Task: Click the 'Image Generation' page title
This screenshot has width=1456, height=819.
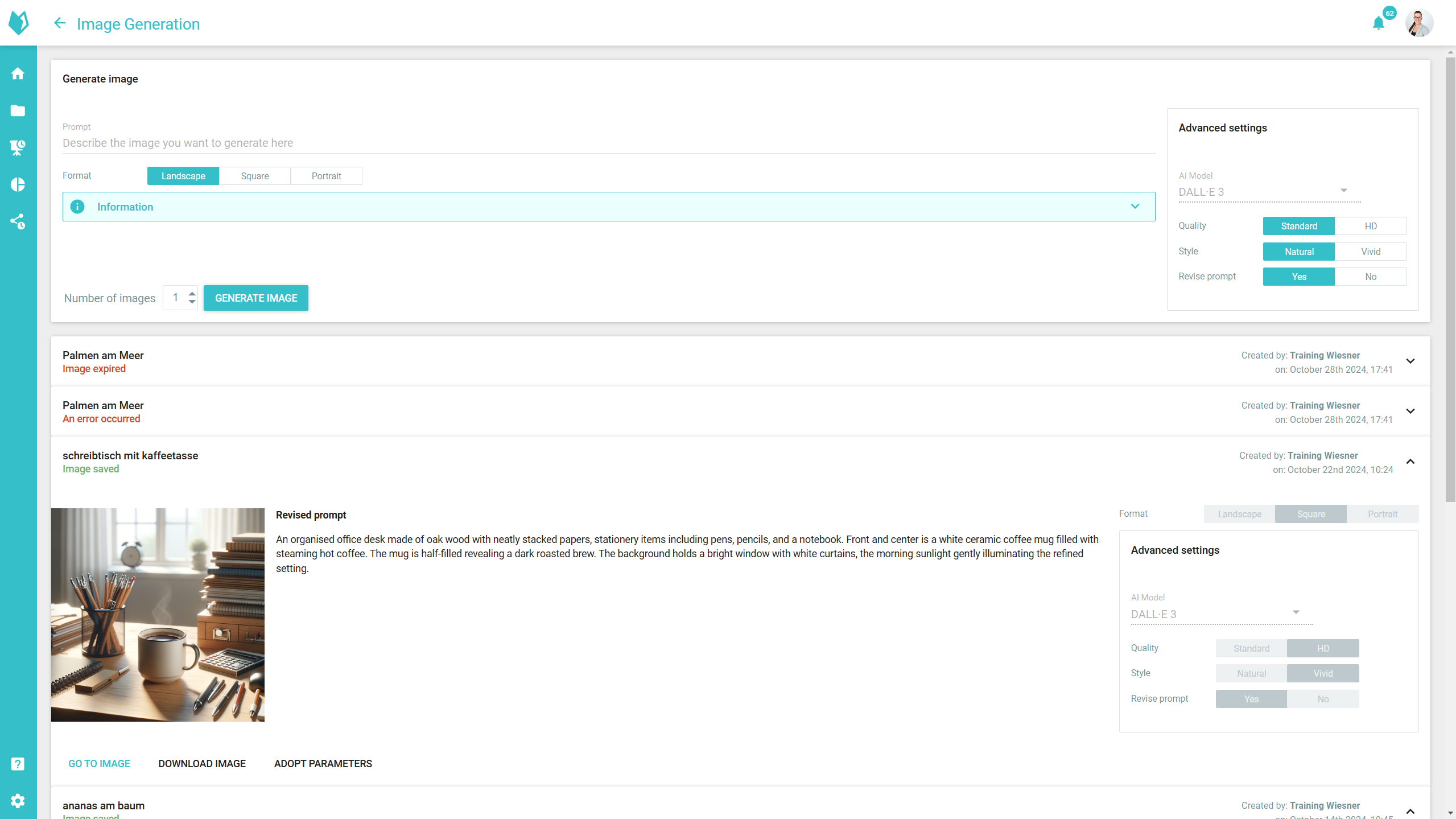Action: (x=138, y=24)
